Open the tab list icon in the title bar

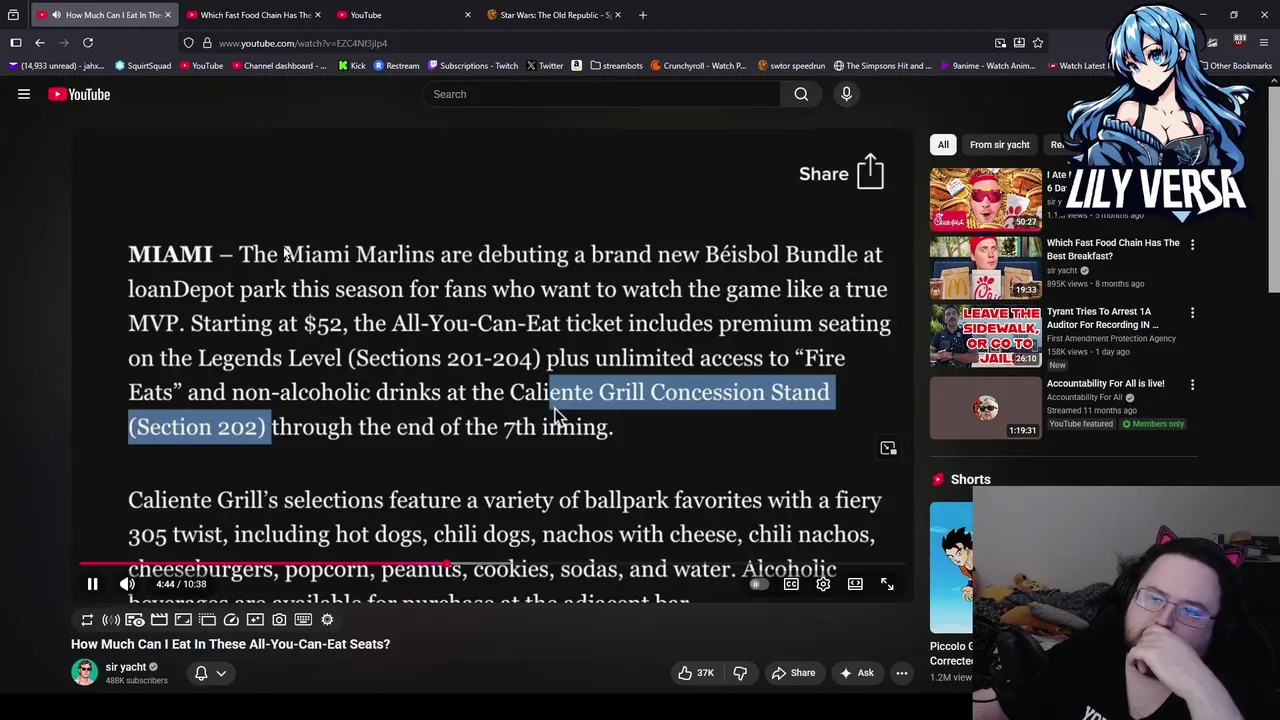click(x=13, y=15)
